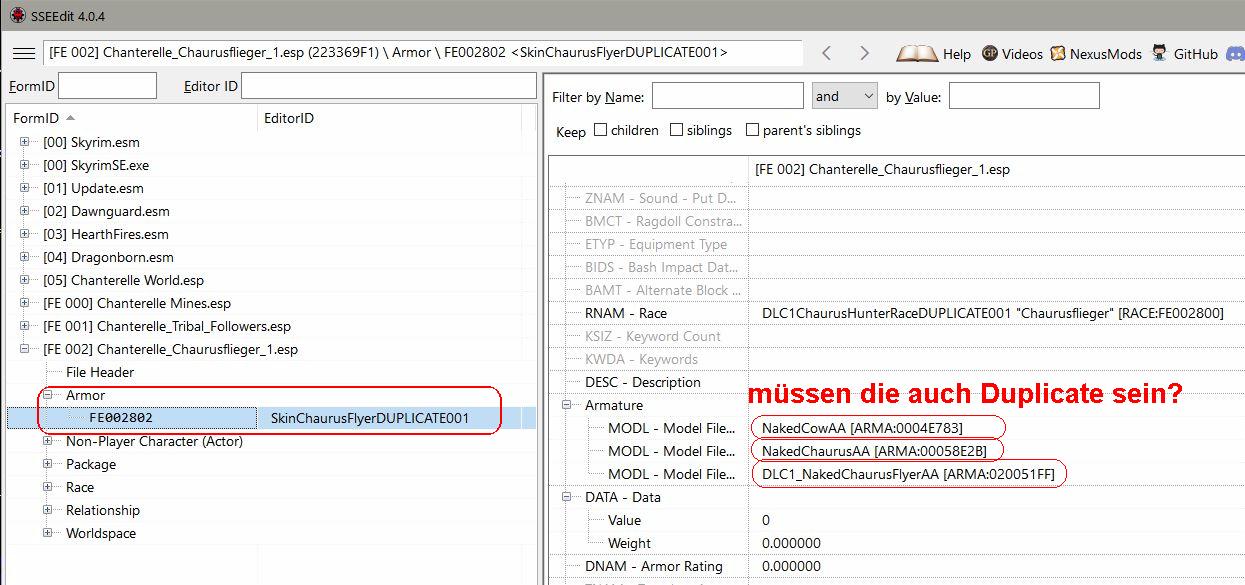Select the FE002802 armor record
The width and height of the screenshot is (1245, 585).
coord(121,418)
